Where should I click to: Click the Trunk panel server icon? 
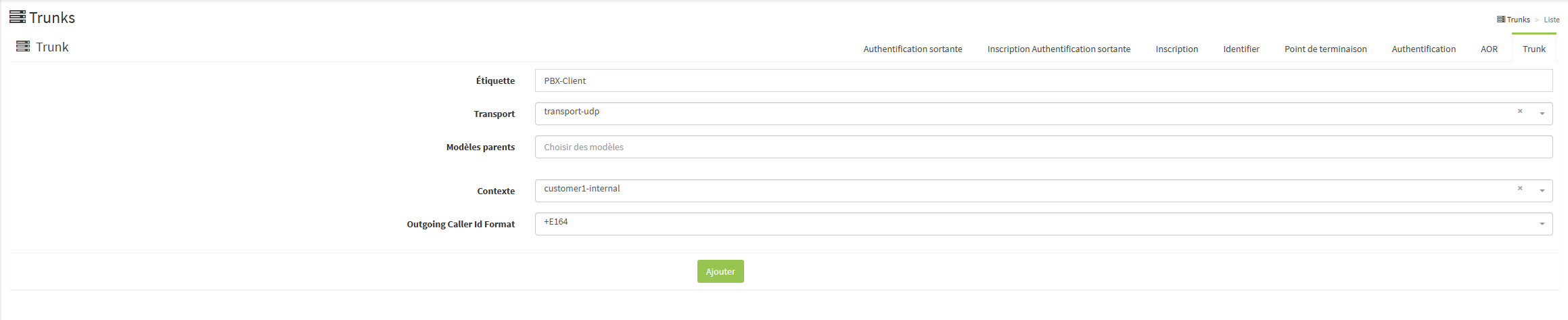point(23,47)
